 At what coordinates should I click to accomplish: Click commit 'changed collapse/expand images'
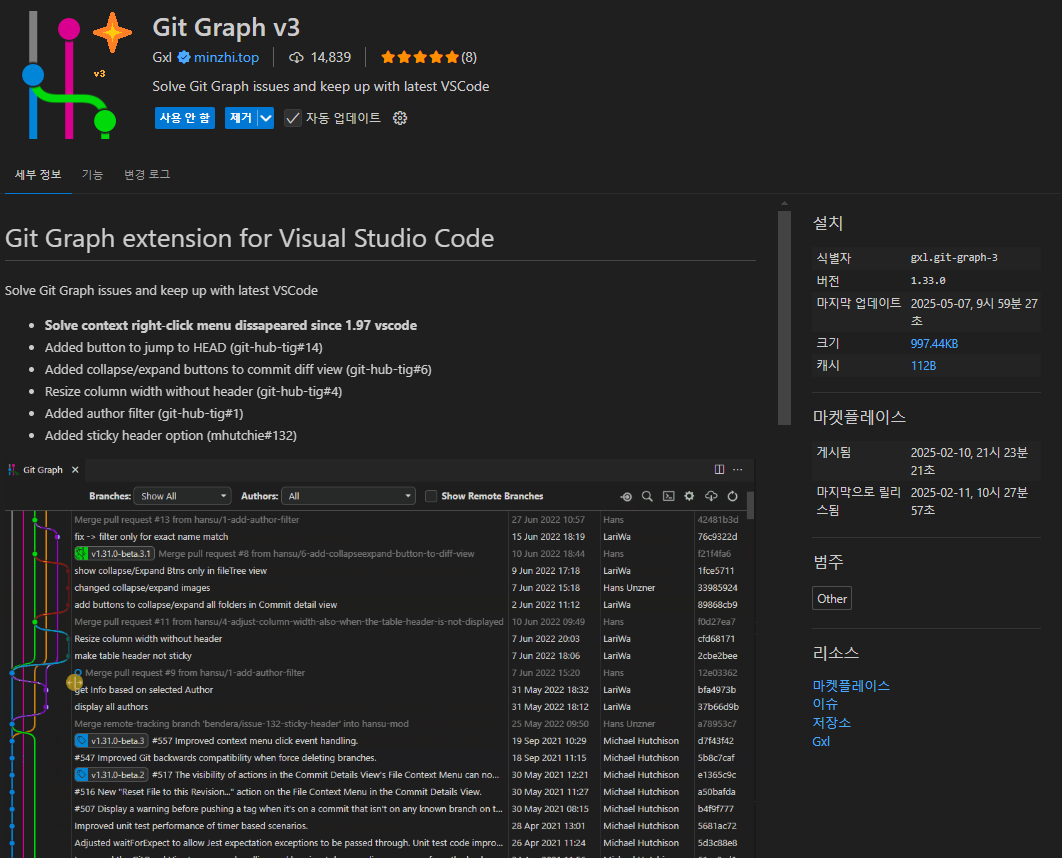coord(142,588)
